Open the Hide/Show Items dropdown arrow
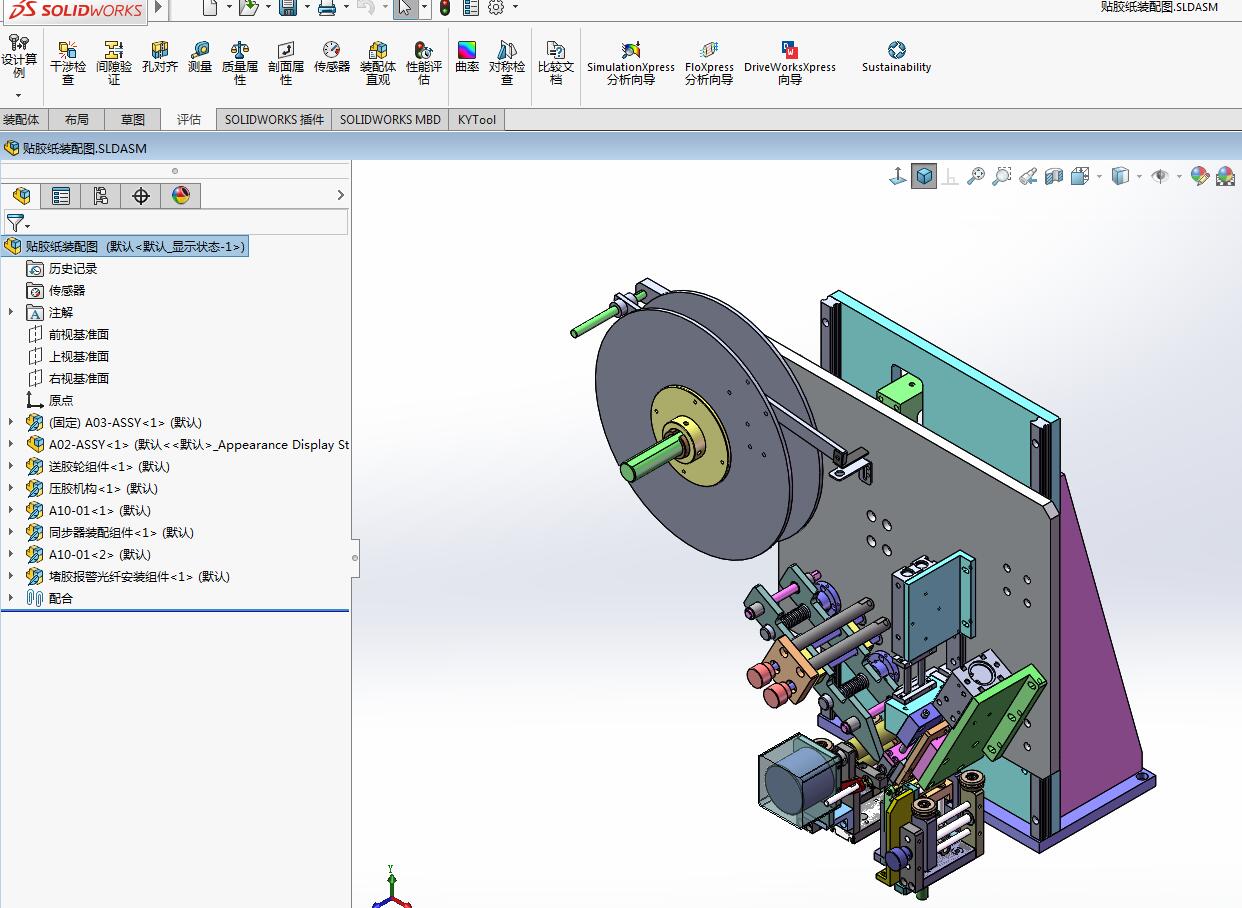Image resolution: width=1242 pixels, height=908 pixels. click(1179, 177)
